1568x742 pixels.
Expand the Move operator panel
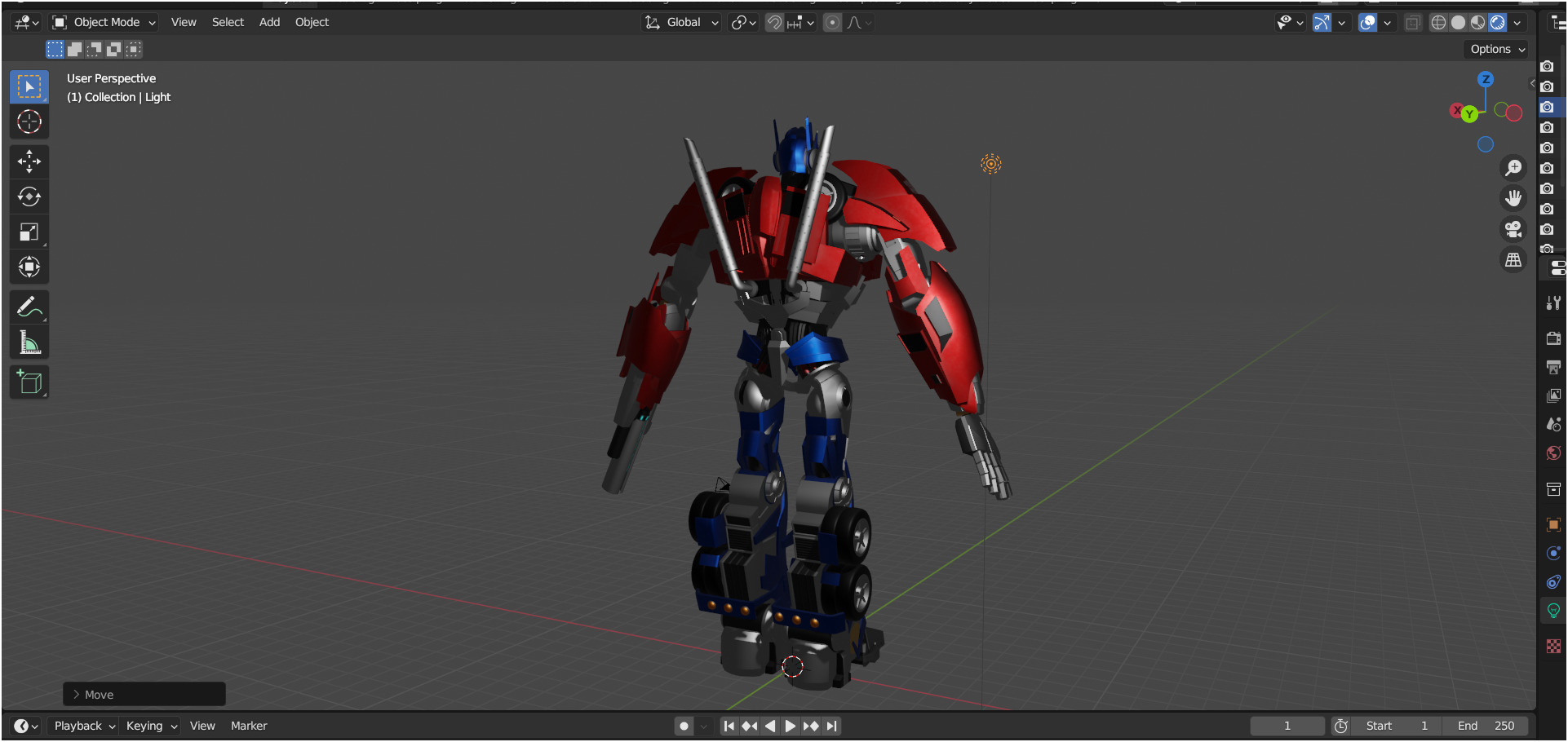[x=144, y=695]
